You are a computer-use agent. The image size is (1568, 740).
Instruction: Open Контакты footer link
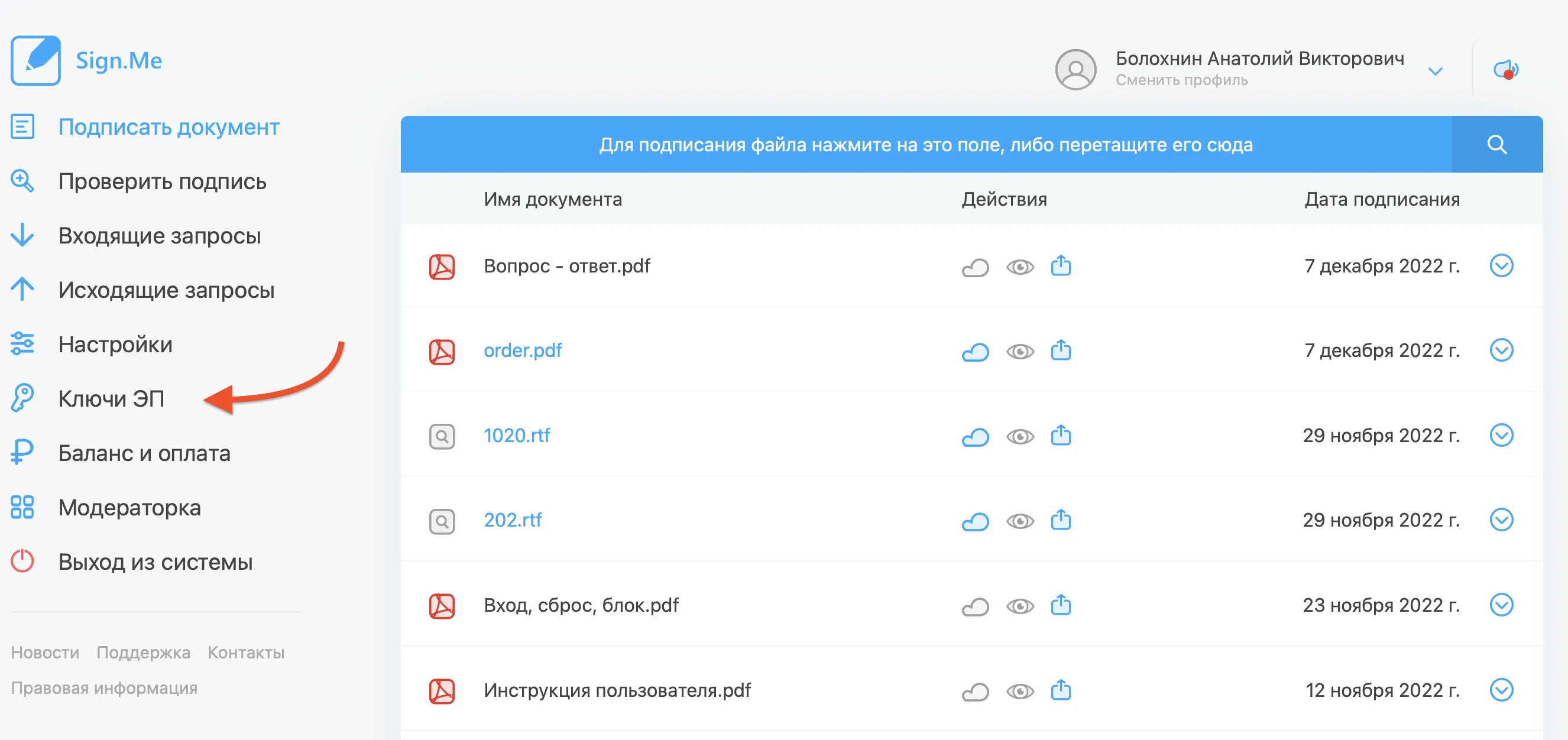pyautogui.click(x=246, y=653)
